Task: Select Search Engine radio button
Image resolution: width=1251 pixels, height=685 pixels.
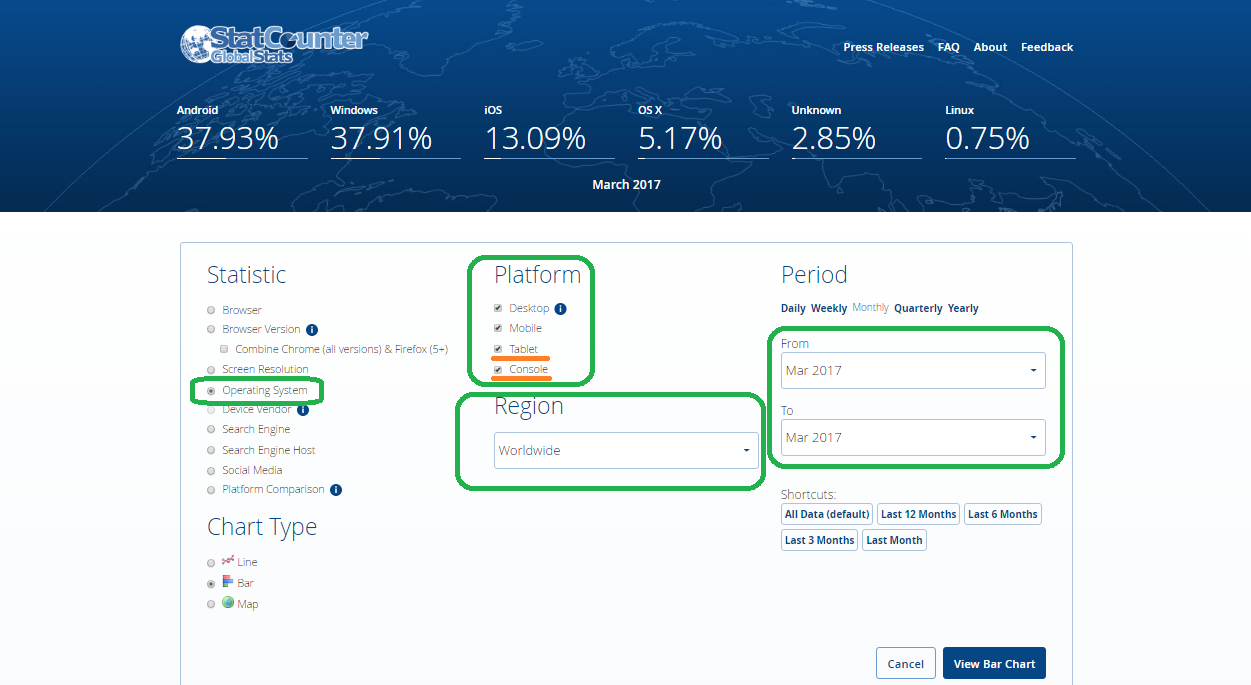Action: click(211, 429)
